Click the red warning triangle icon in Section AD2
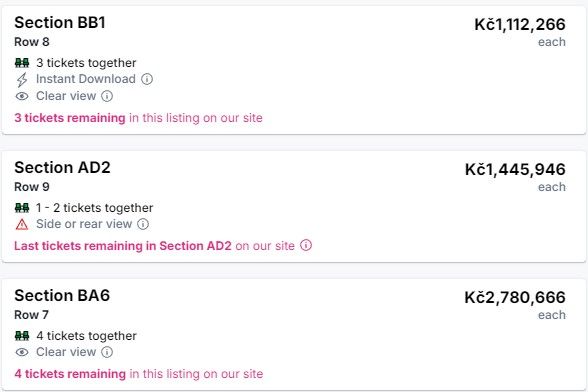 click(22, 224)
